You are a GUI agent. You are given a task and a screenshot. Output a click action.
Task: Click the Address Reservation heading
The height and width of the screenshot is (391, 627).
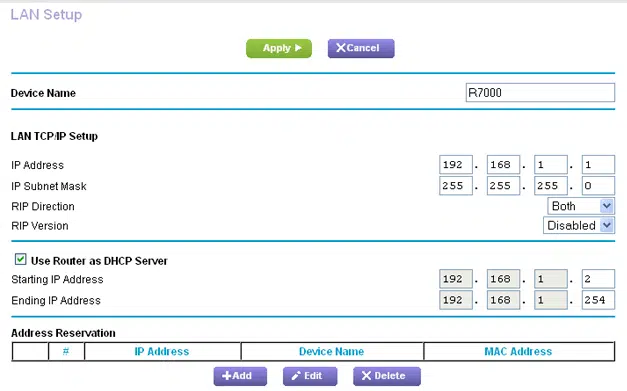coord(63,333)
